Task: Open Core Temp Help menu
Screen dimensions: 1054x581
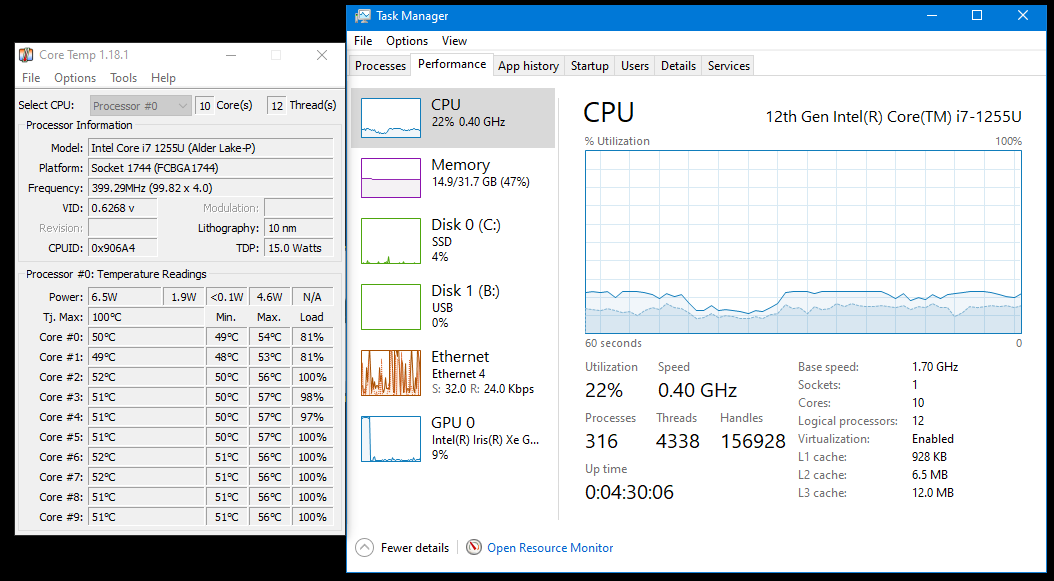Action: click(x=163, y=78)
